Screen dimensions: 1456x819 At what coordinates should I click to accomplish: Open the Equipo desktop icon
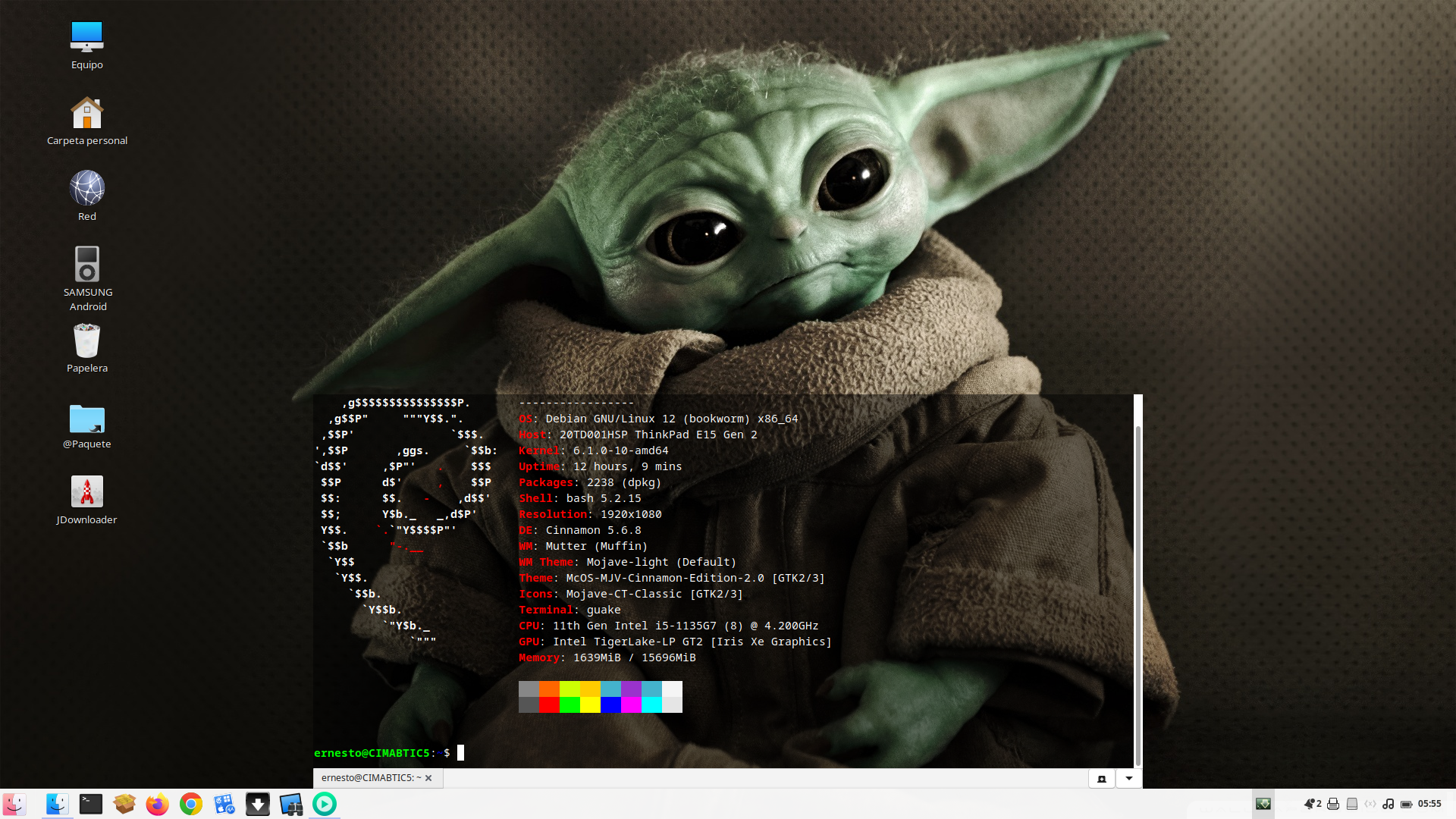point(86,45)
